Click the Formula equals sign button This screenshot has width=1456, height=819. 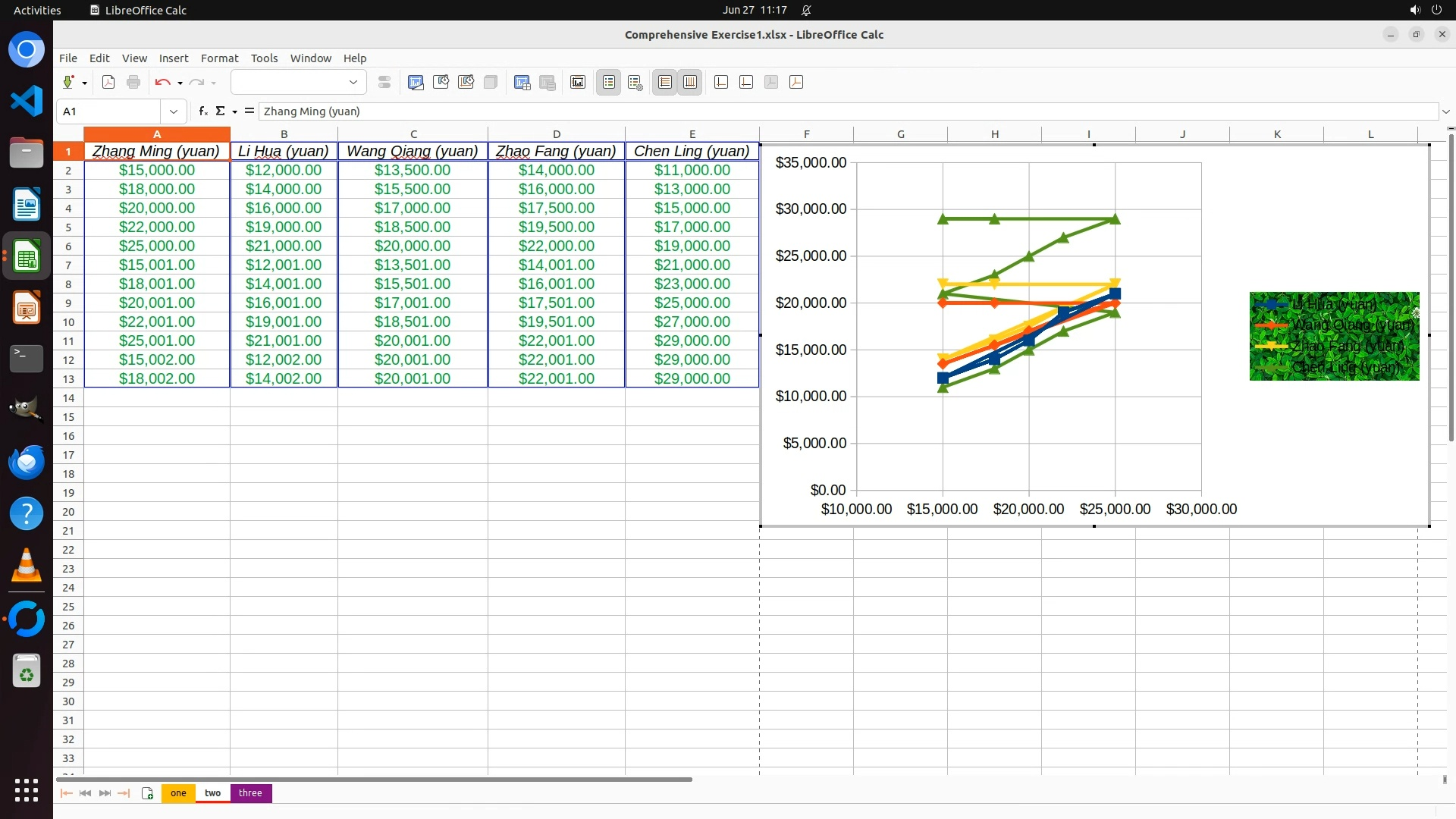coord(249,111)
